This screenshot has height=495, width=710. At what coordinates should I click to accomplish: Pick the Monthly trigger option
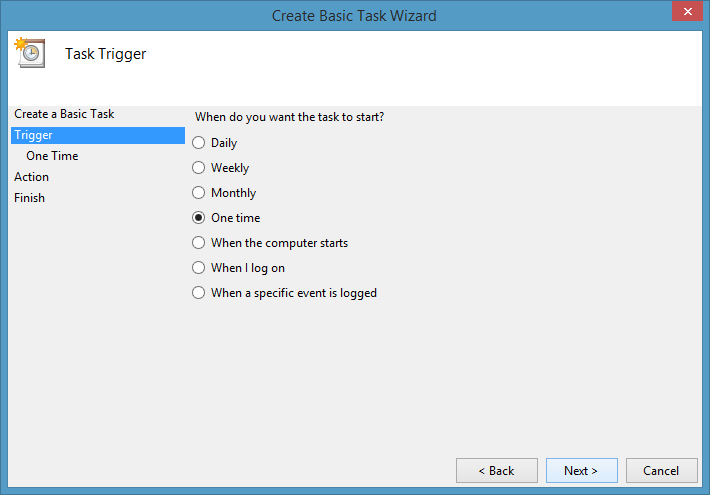[x=199, y=193]
